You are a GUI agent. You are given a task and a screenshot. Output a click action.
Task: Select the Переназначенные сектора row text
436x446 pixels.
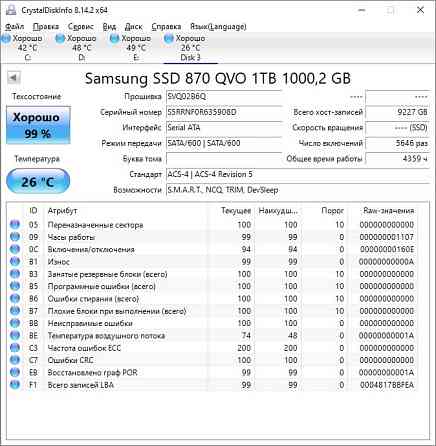pyautogui.click(x=95, y=225)
